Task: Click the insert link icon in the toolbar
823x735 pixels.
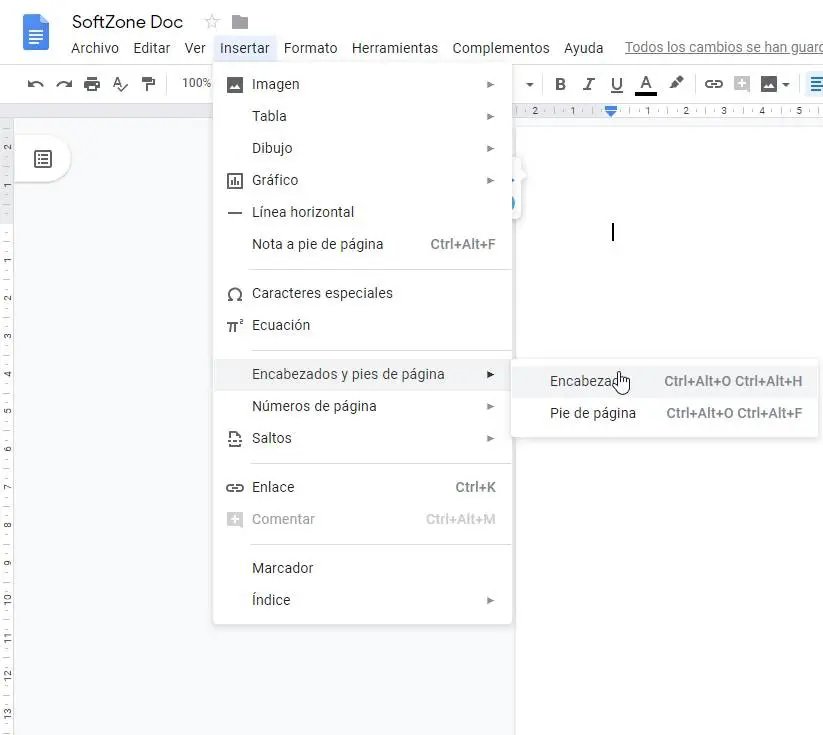Action: pyautogui.click(x=714, y=84)
